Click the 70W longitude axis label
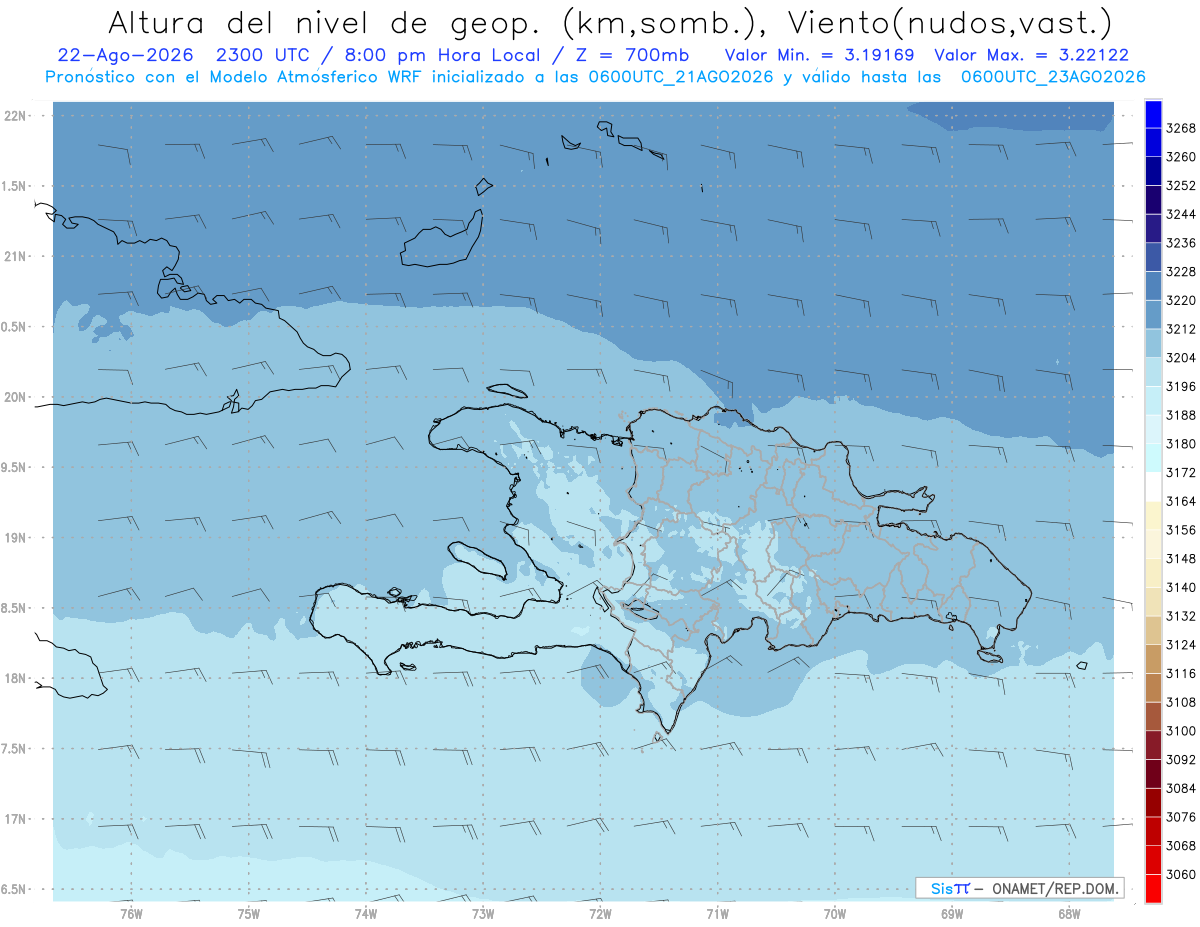 point(835,913)
